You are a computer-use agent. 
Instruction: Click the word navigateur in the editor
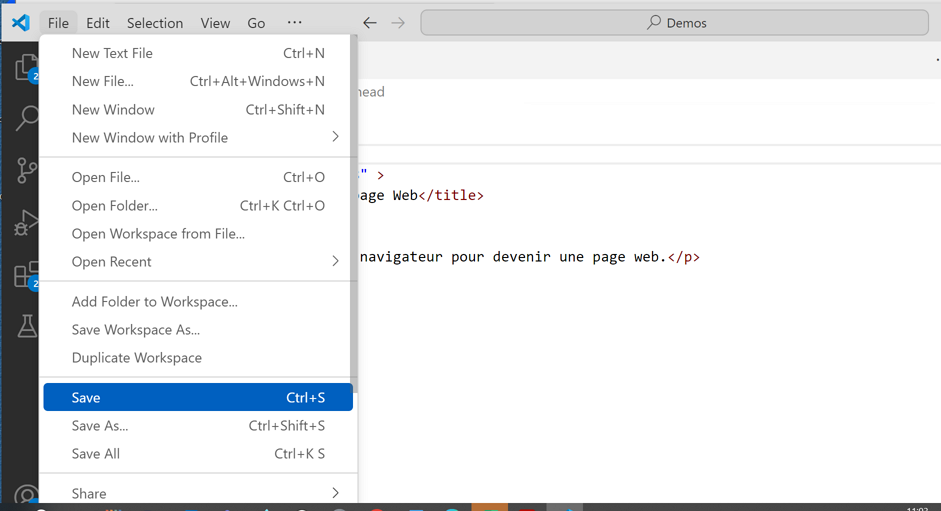tap(401, 257)
